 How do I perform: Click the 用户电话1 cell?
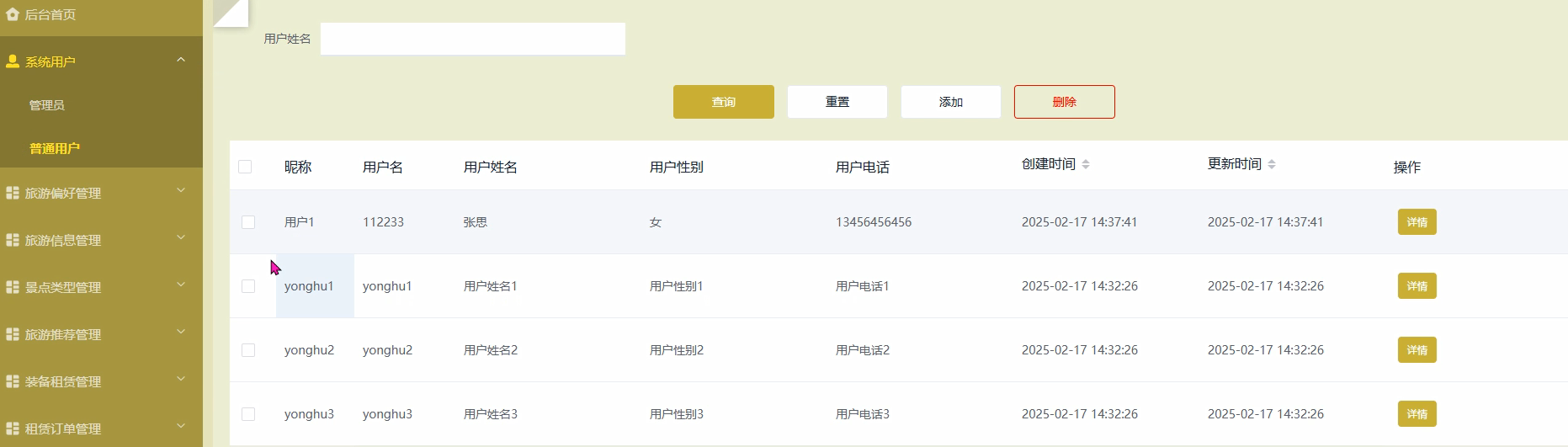863,286
